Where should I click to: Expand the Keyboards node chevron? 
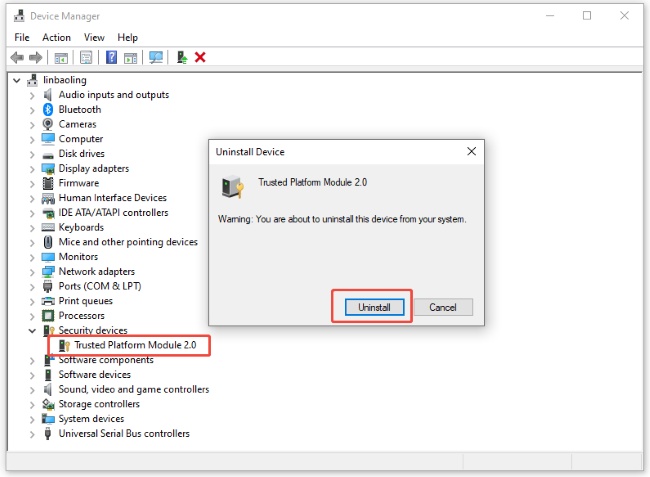coord(32,228)
